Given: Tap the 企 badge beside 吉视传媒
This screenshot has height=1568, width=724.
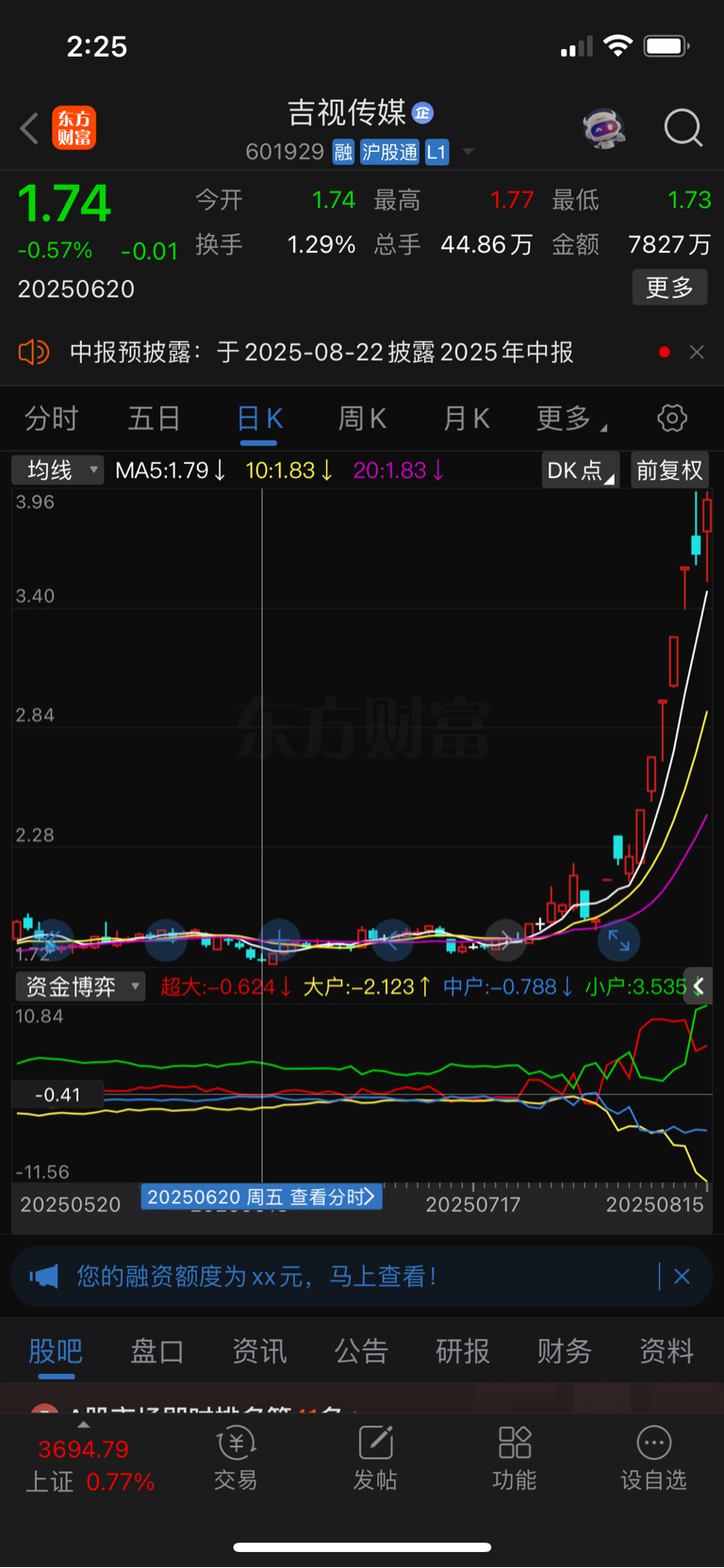Looking at the screenshot, I should tap(422, 113).
